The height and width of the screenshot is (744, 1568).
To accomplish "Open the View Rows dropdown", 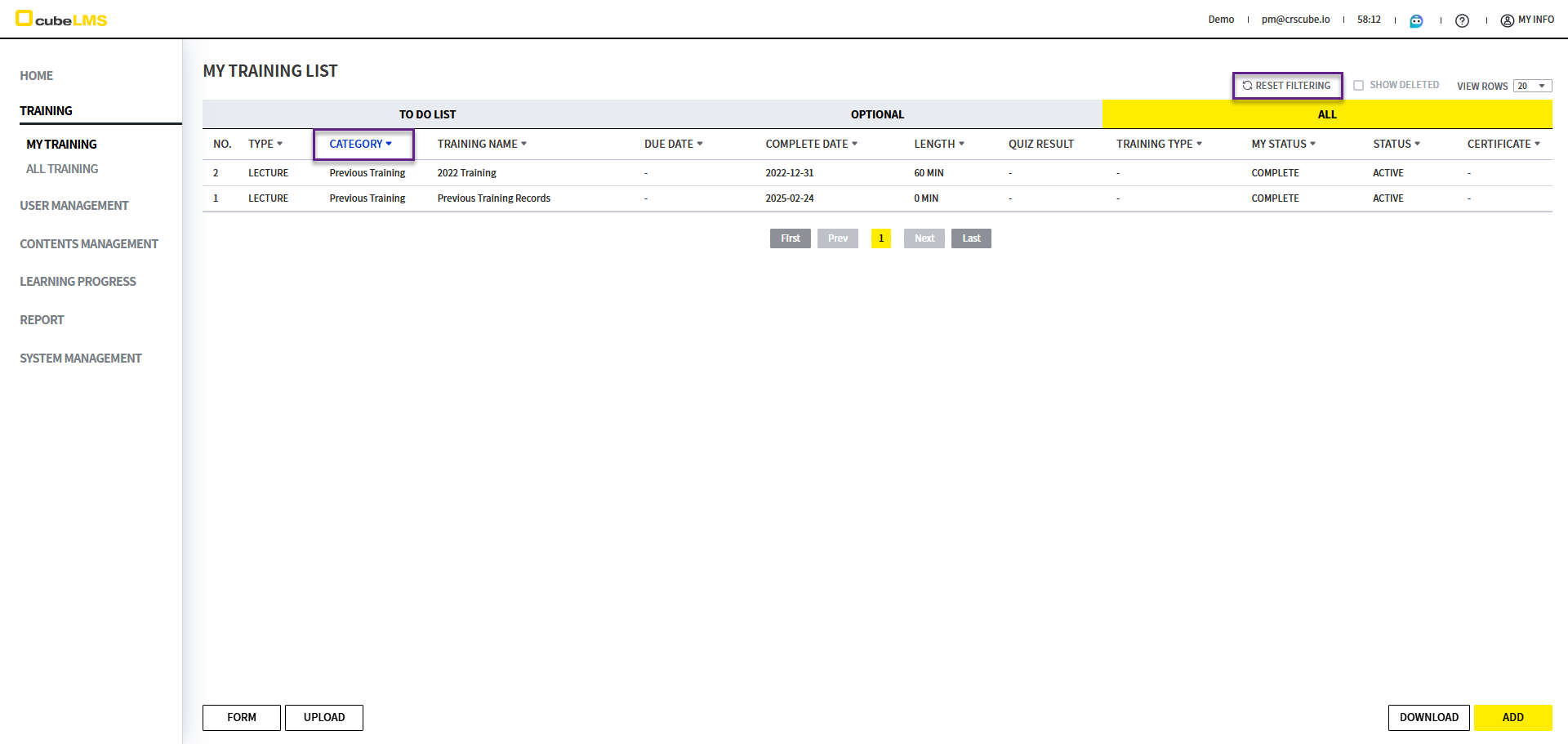I will click(1532, 86).
